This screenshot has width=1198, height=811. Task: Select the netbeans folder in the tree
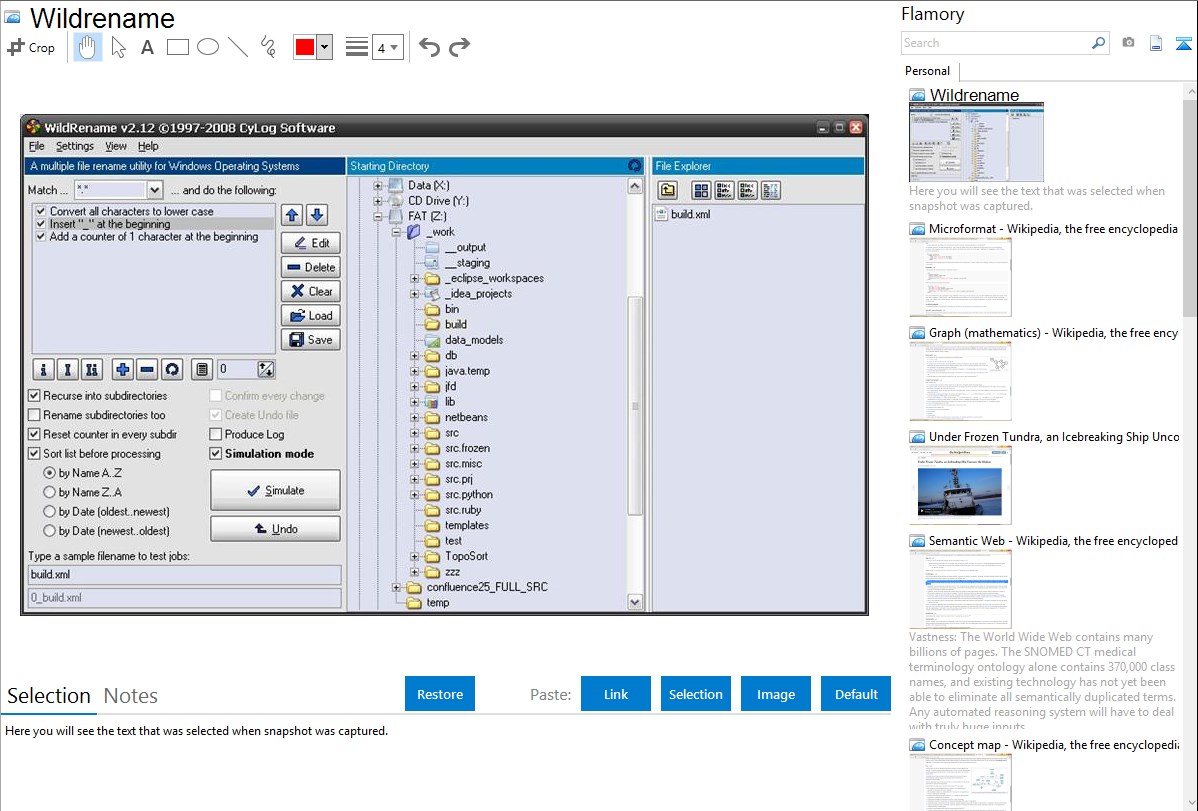tap(466, 417)
